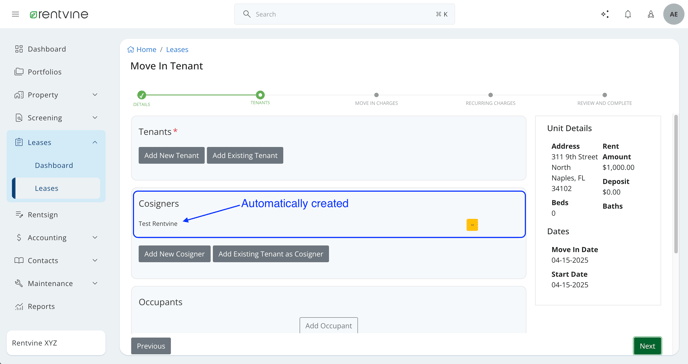Click Add New Tenant button
The image size is (688, 364).
click(x=172, y=155)
